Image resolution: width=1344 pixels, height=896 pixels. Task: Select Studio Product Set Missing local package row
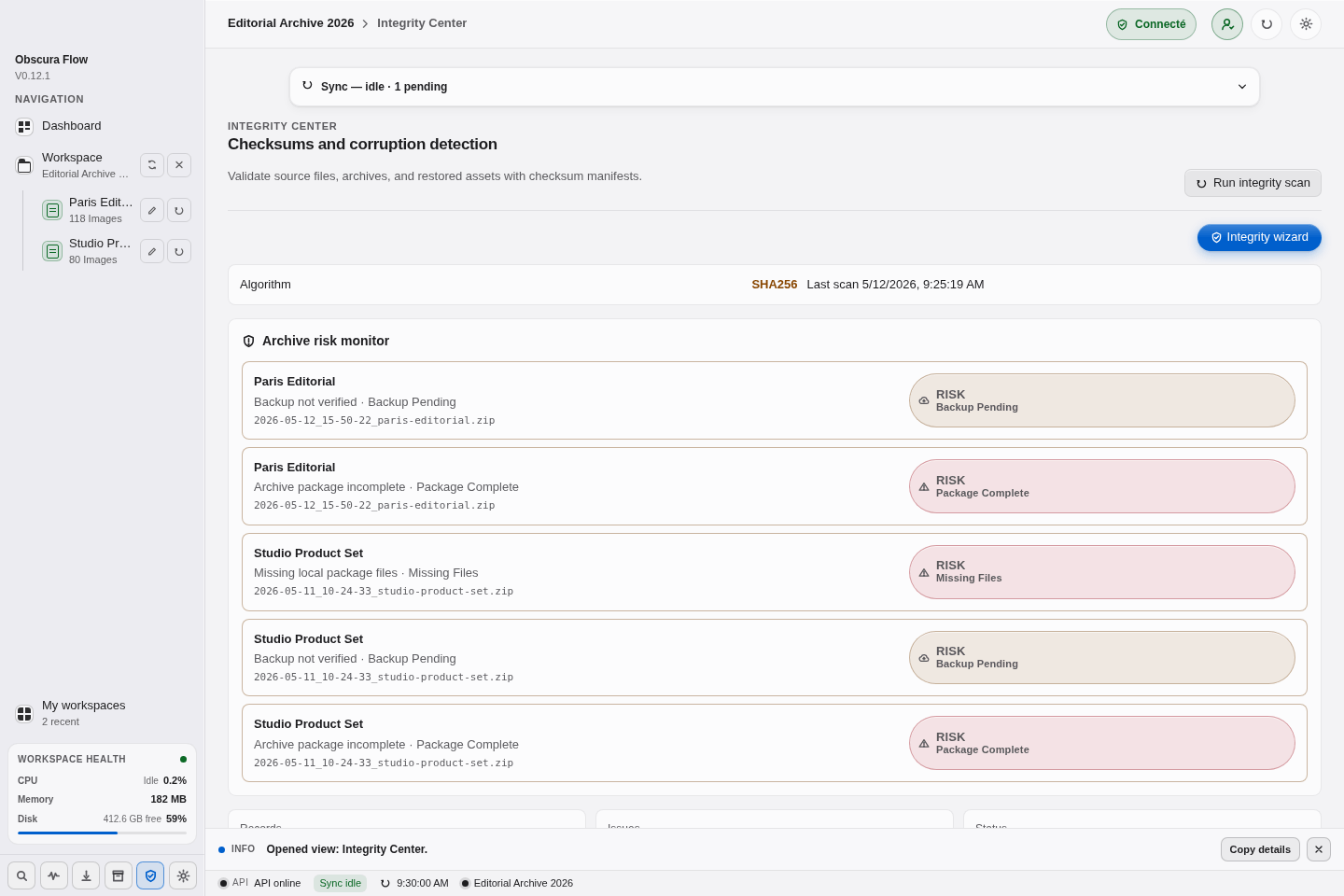[x=775, y=572]
